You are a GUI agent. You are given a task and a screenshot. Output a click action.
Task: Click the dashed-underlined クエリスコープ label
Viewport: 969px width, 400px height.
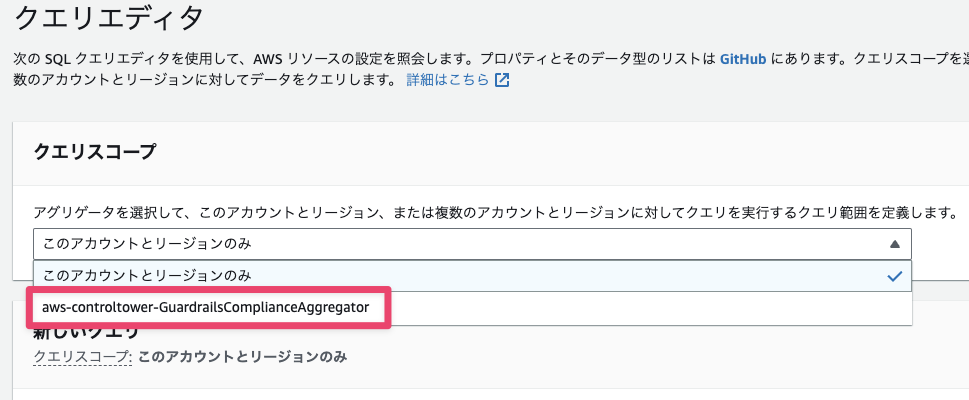83,357
